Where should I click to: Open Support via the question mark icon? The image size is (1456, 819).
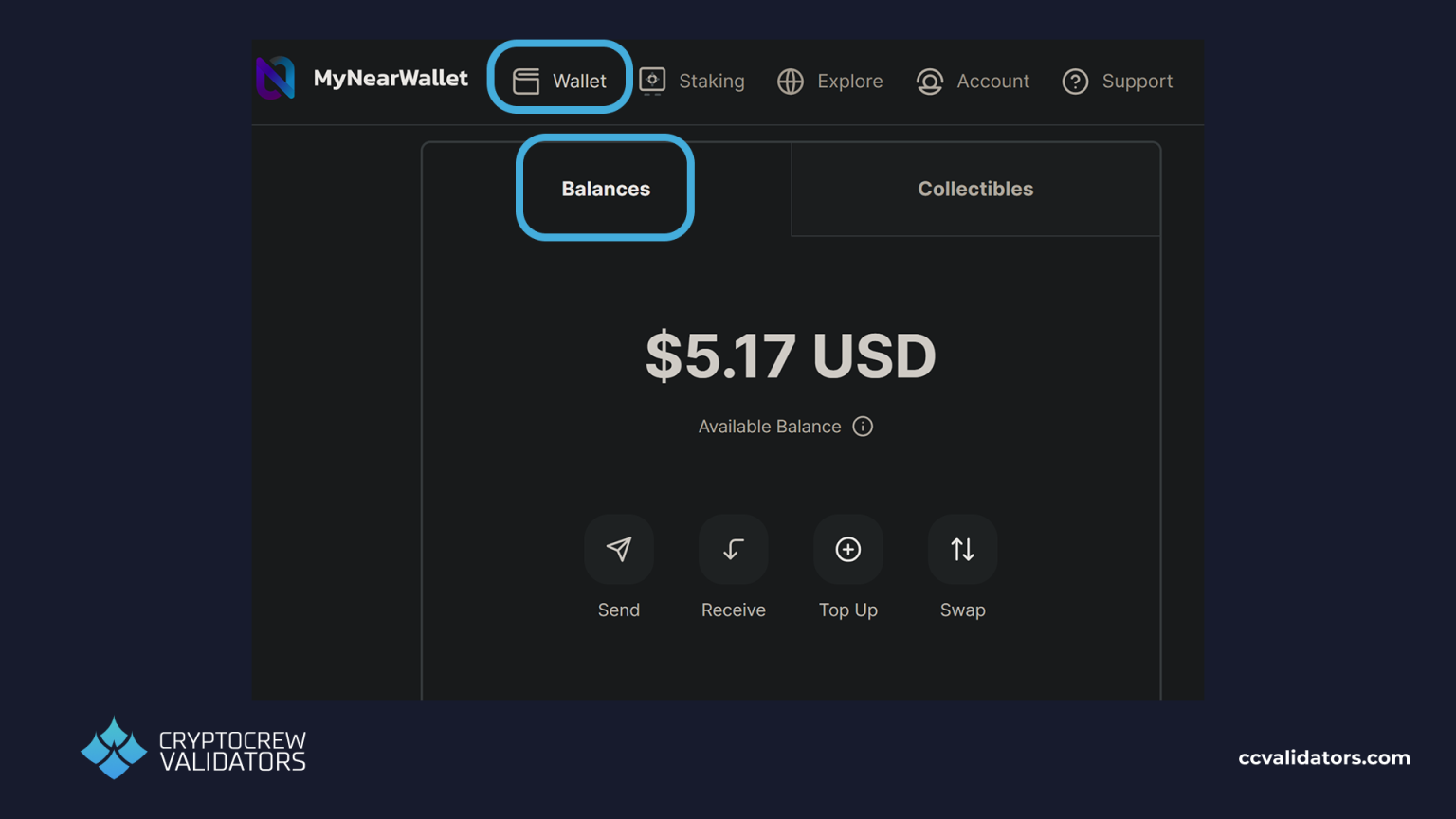[1075, 82]
